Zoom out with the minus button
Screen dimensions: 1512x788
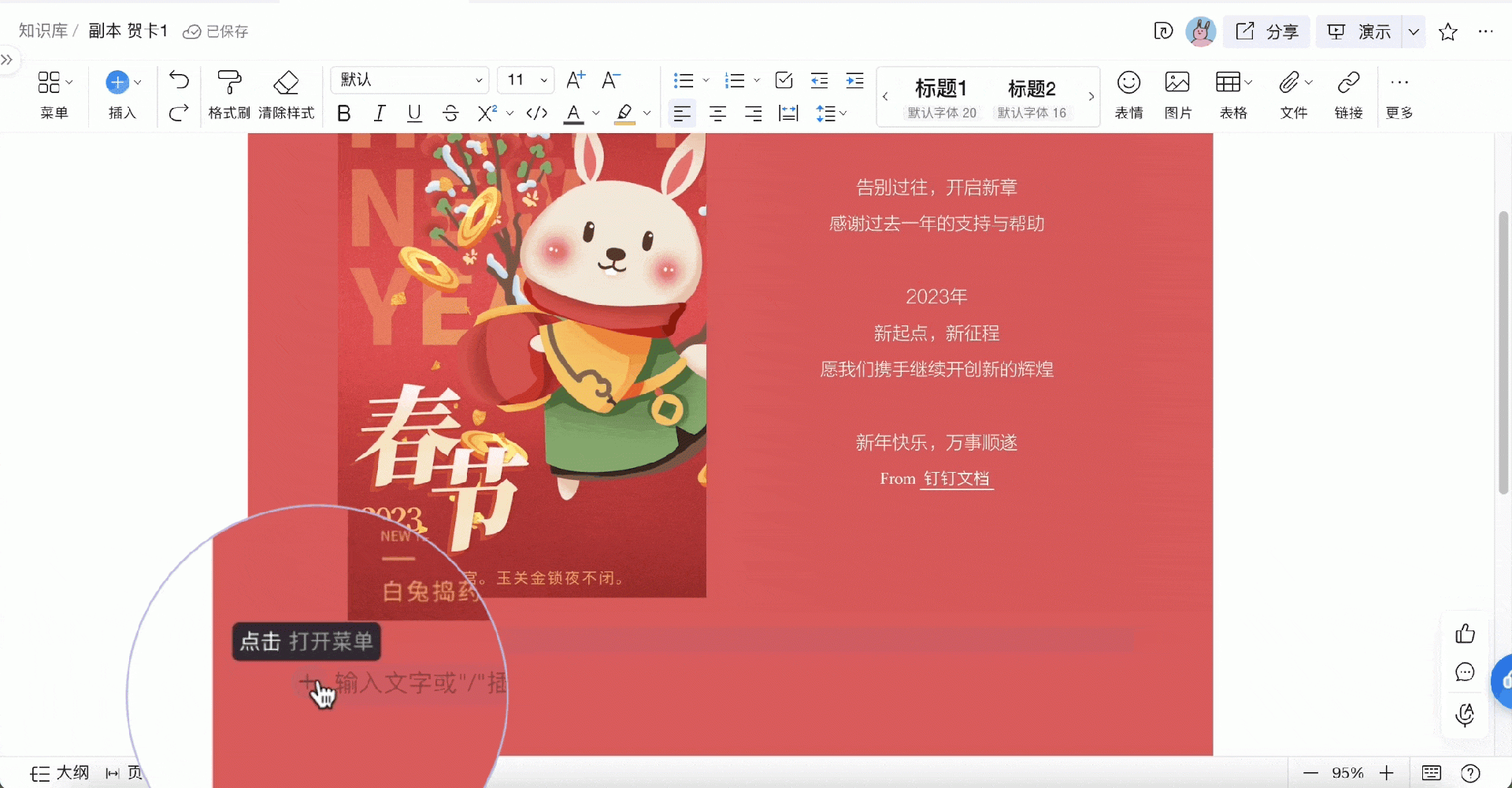tap(1310, 773)
